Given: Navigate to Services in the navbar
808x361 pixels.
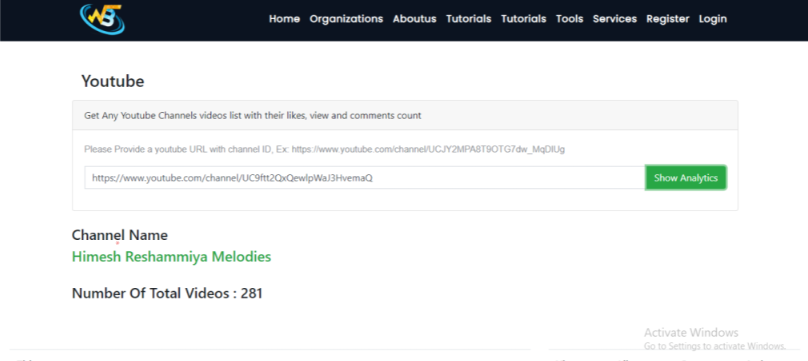Looking at the screenshot, I should click(x=615, y=19).
